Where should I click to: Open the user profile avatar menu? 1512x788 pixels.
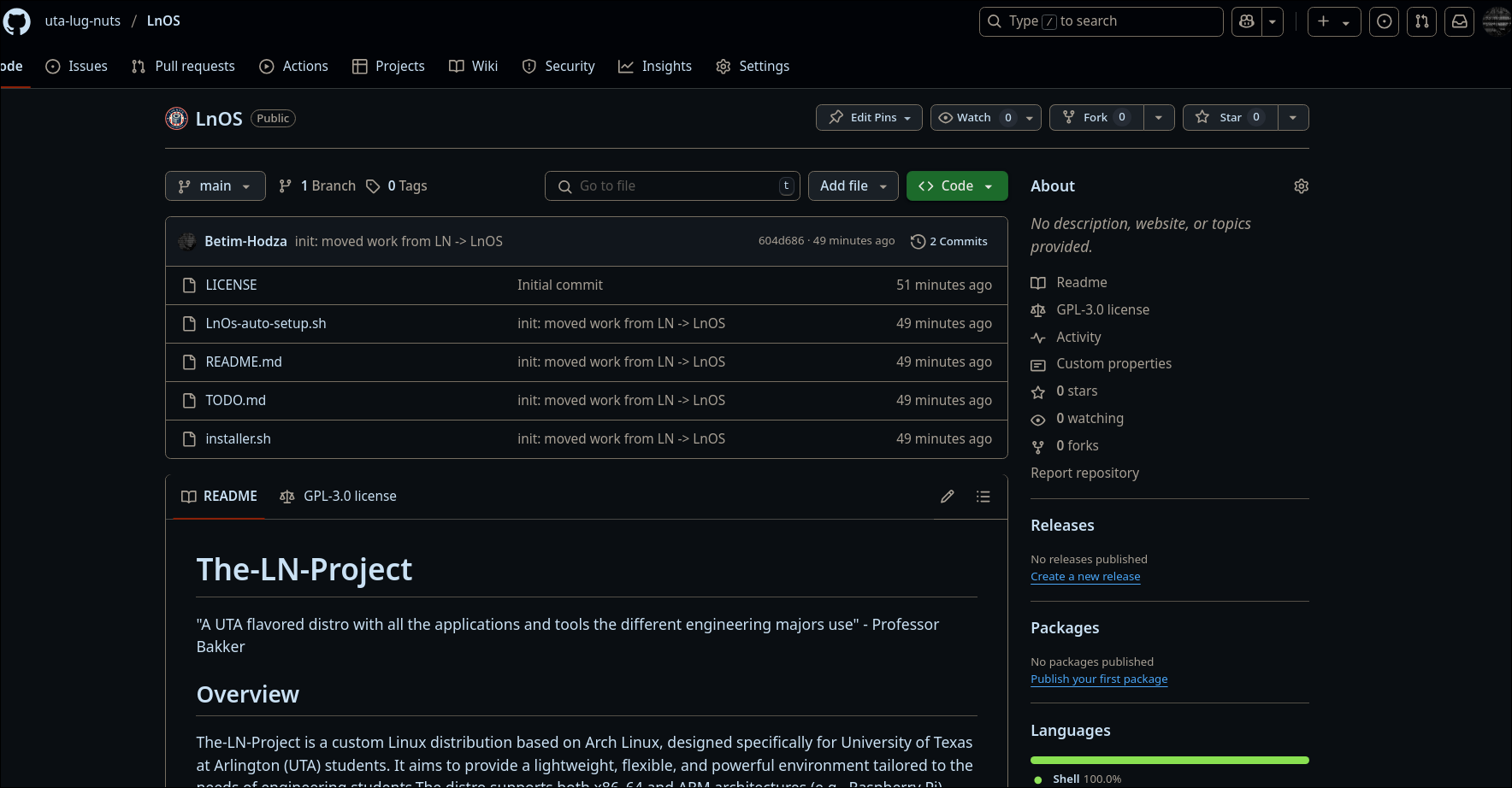tap(1497, 21)
